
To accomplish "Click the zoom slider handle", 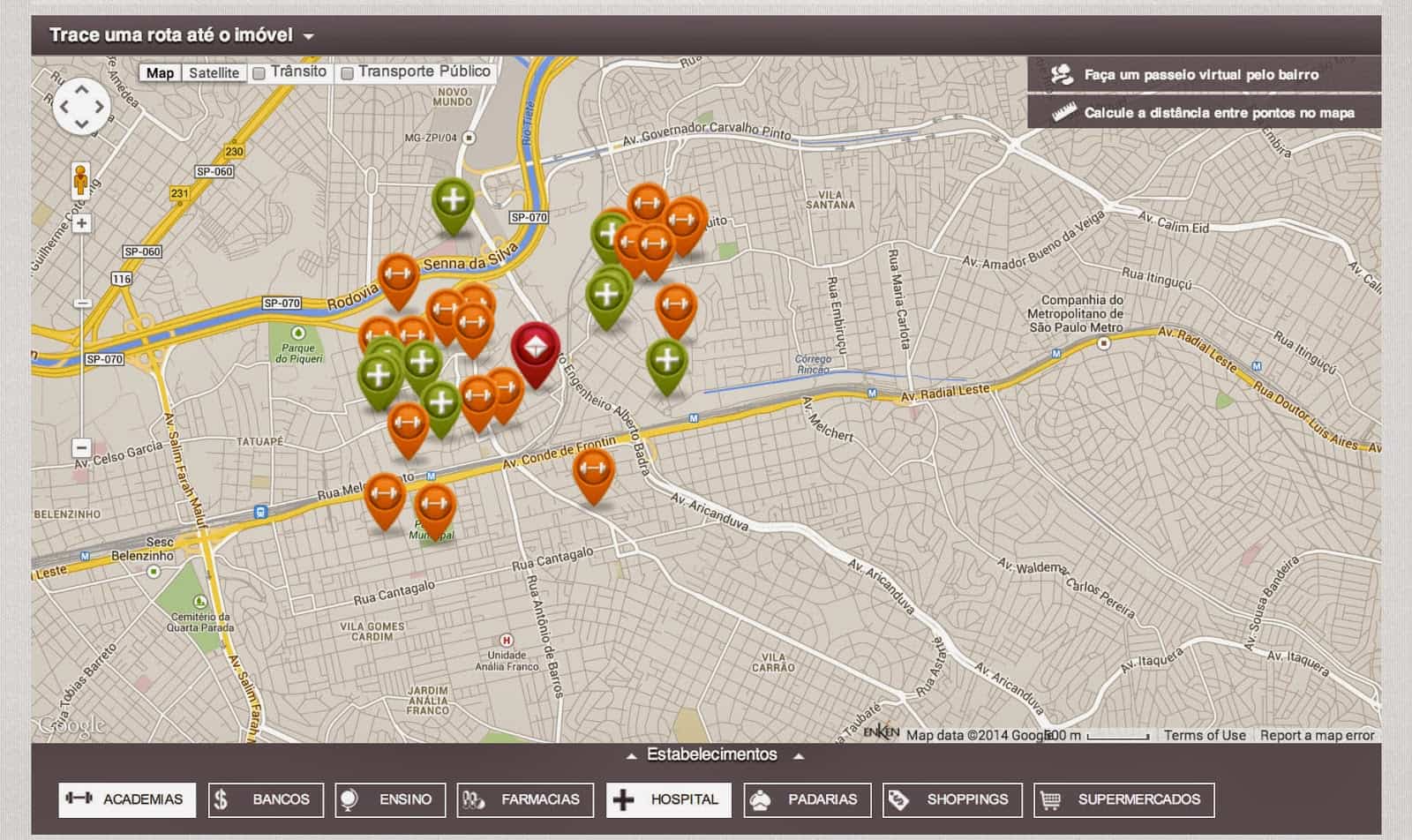I will coord(81,303).
